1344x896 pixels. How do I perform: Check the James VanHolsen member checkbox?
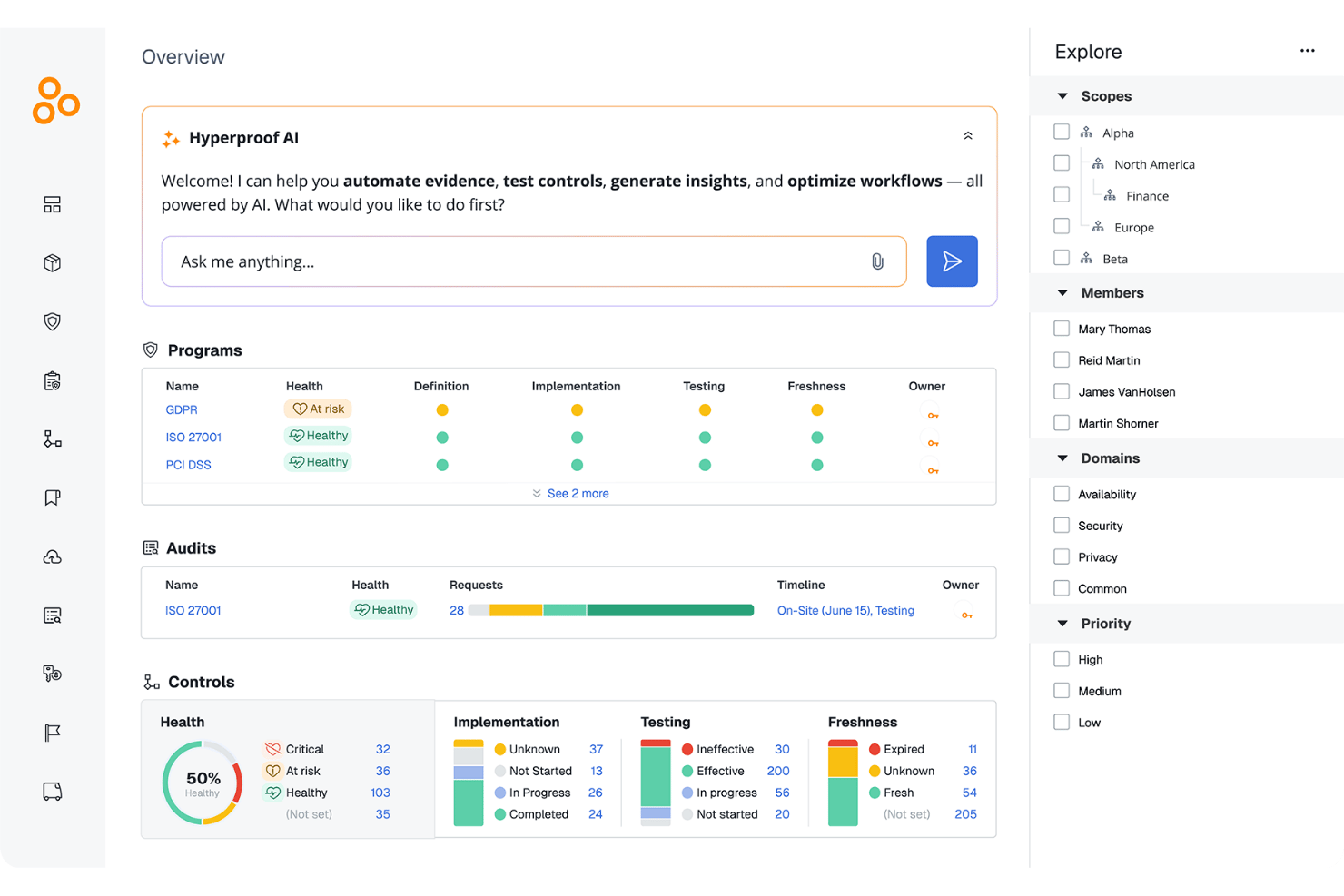(x=1062, y=391)
